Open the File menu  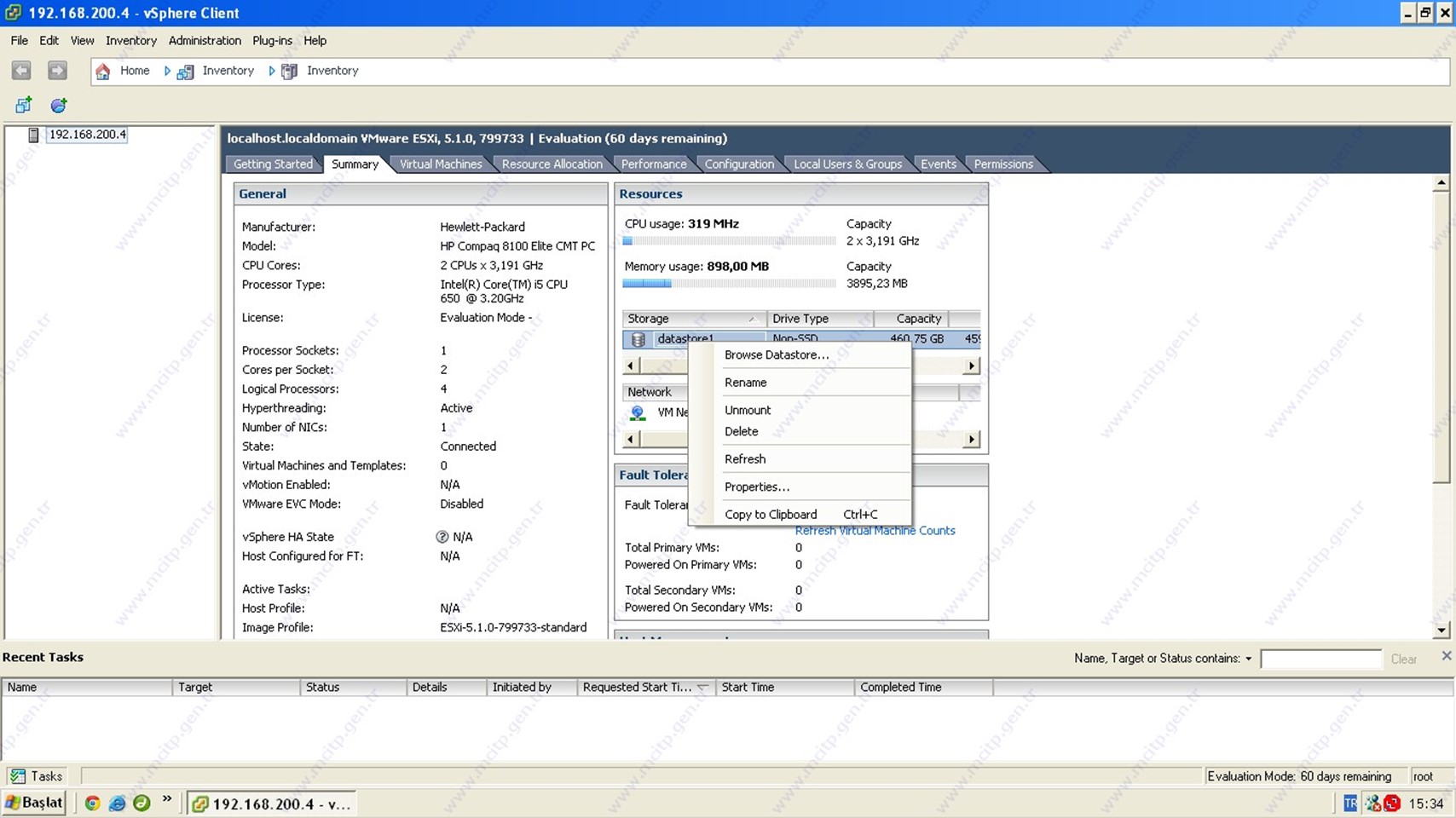point(20,40)
